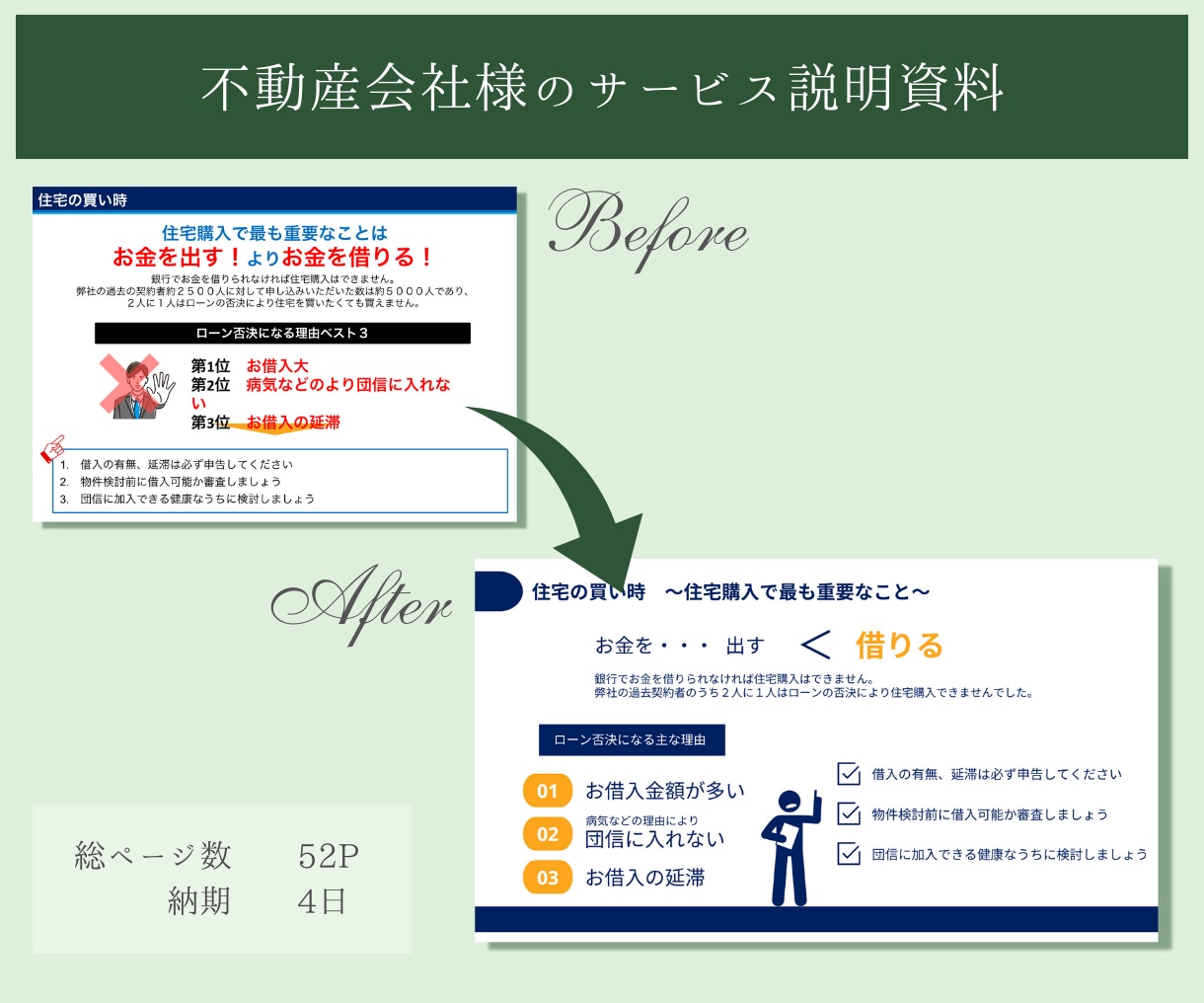Click the After slide title 住宅の買い時 〜住宅購入で最も重要なこと〜
This screenshot has width=1204, height=1003.
731,591
